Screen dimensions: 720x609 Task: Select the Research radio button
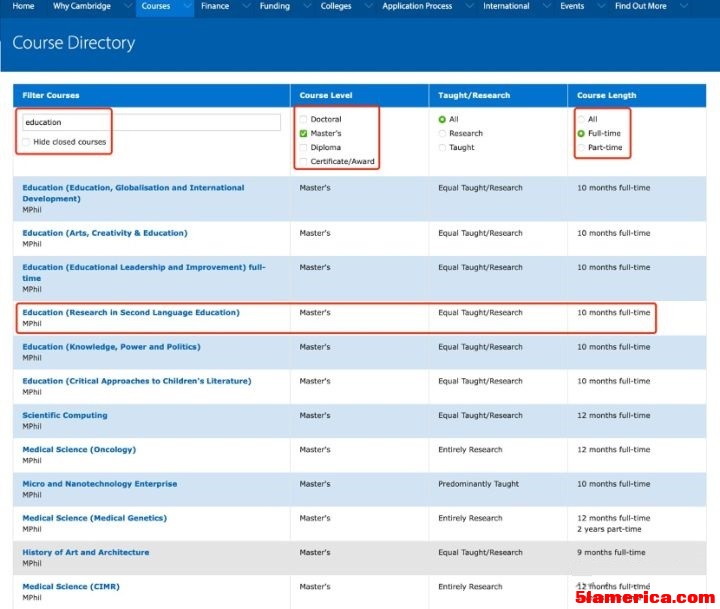click(442, 134)
